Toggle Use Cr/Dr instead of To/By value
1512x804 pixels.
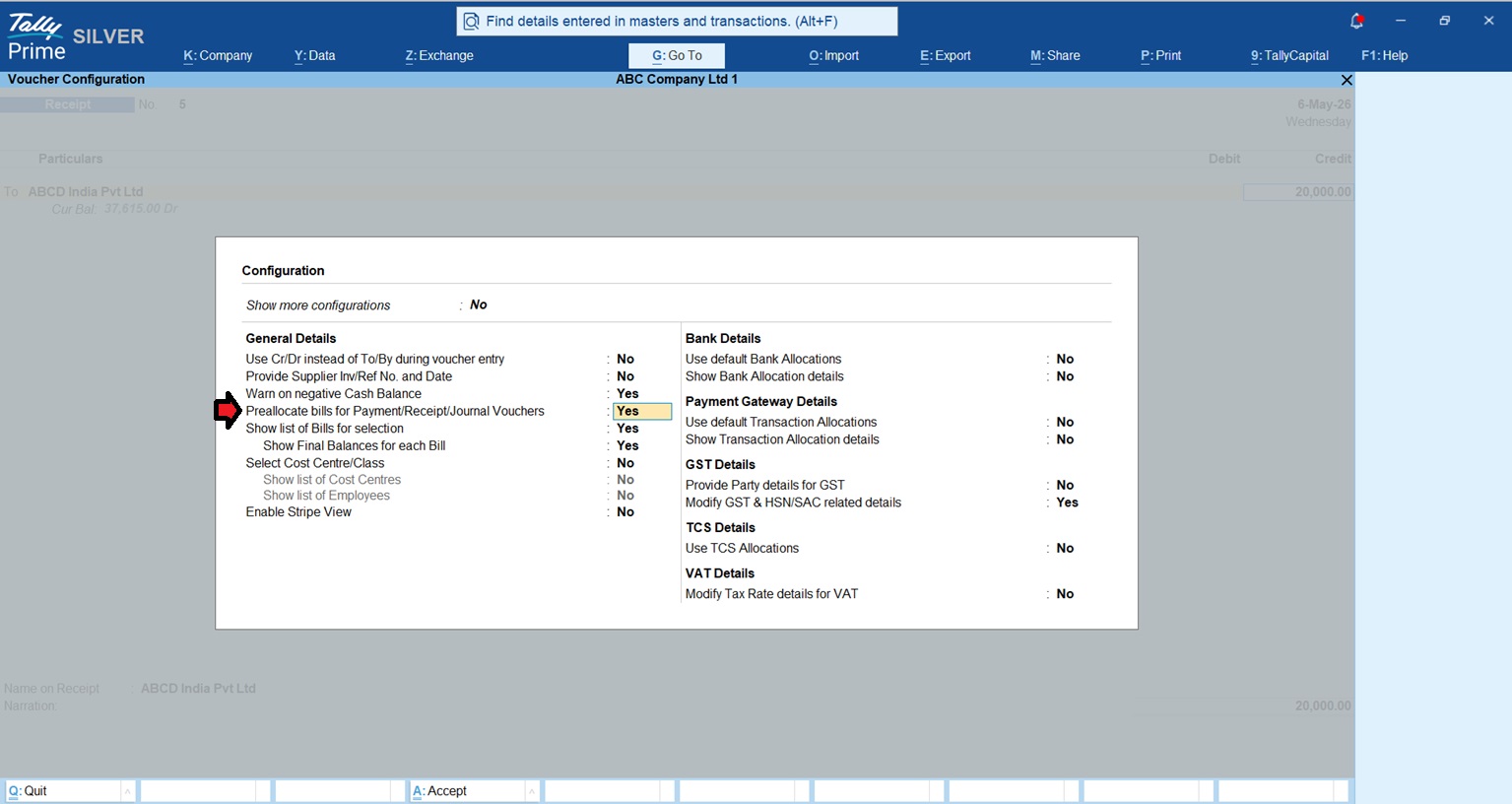625,359
